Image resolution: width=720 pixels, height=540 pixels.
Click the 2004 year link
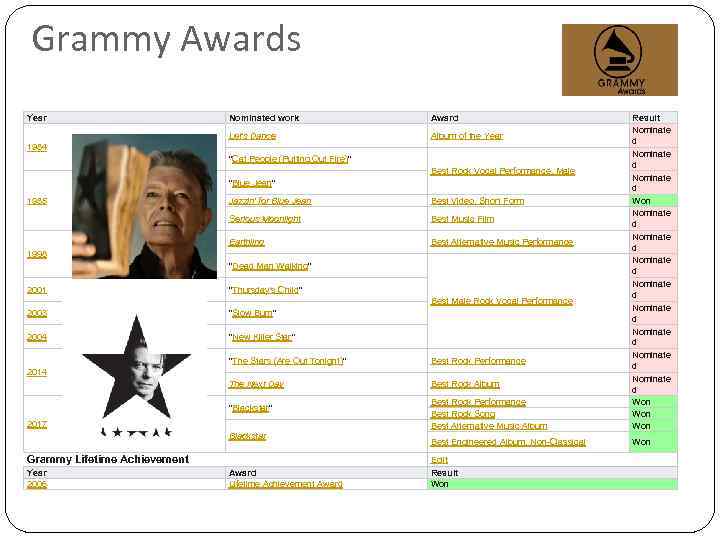coord(37,338)
